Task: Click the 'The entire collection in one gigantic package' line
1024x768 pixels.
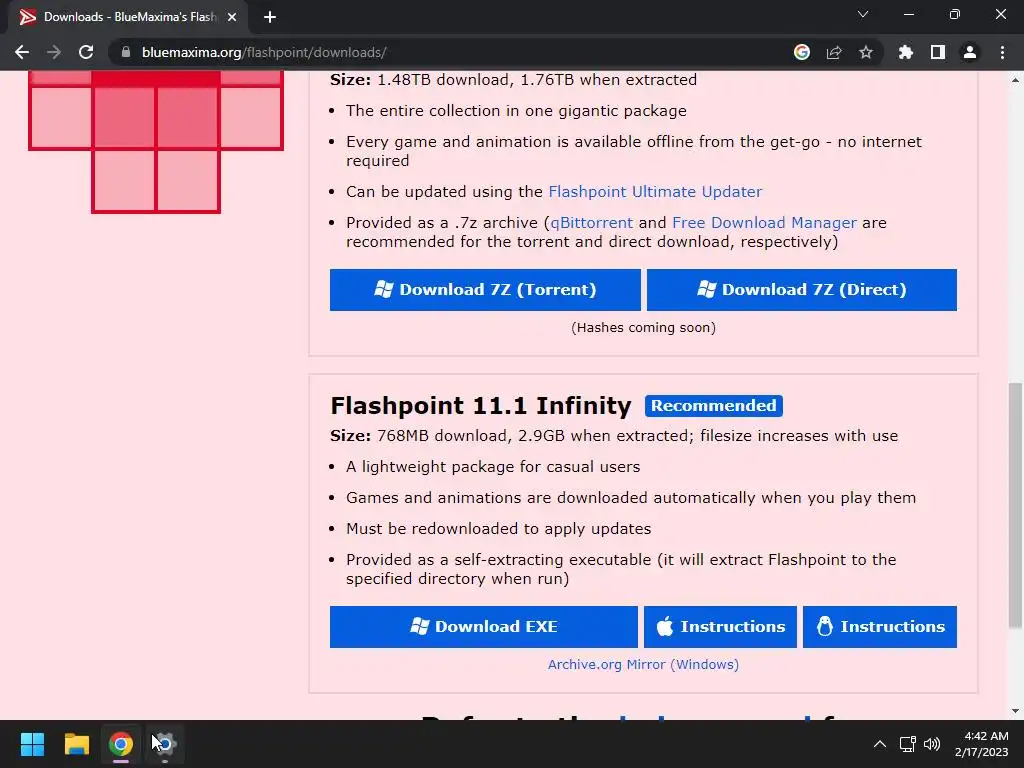Action: tap(516, 110)
